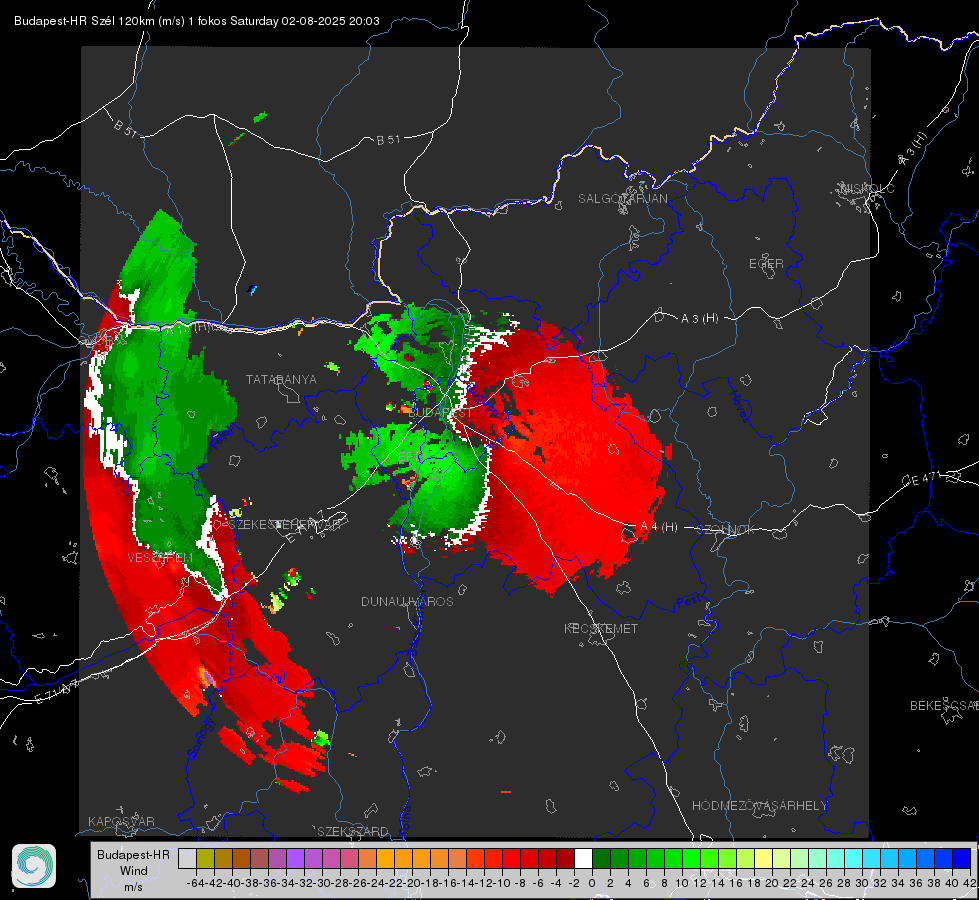Pick the pale grey leftmost legend swatch
979x900 pixels.
(187, 858)
